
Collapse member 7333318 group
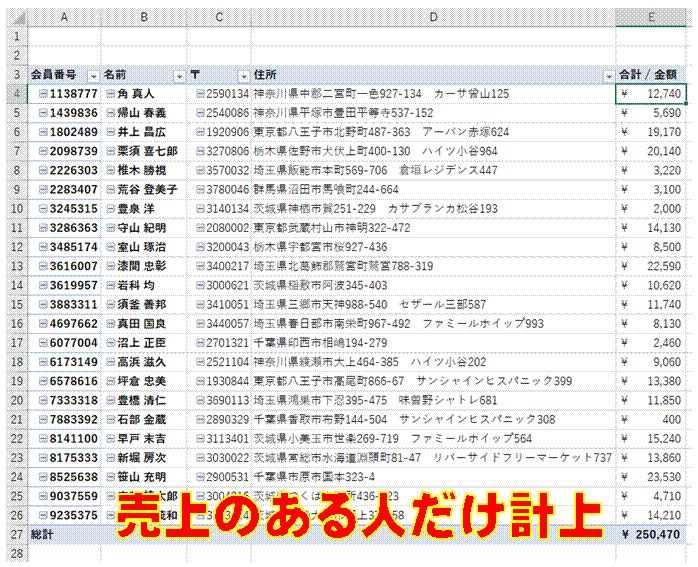43,400
